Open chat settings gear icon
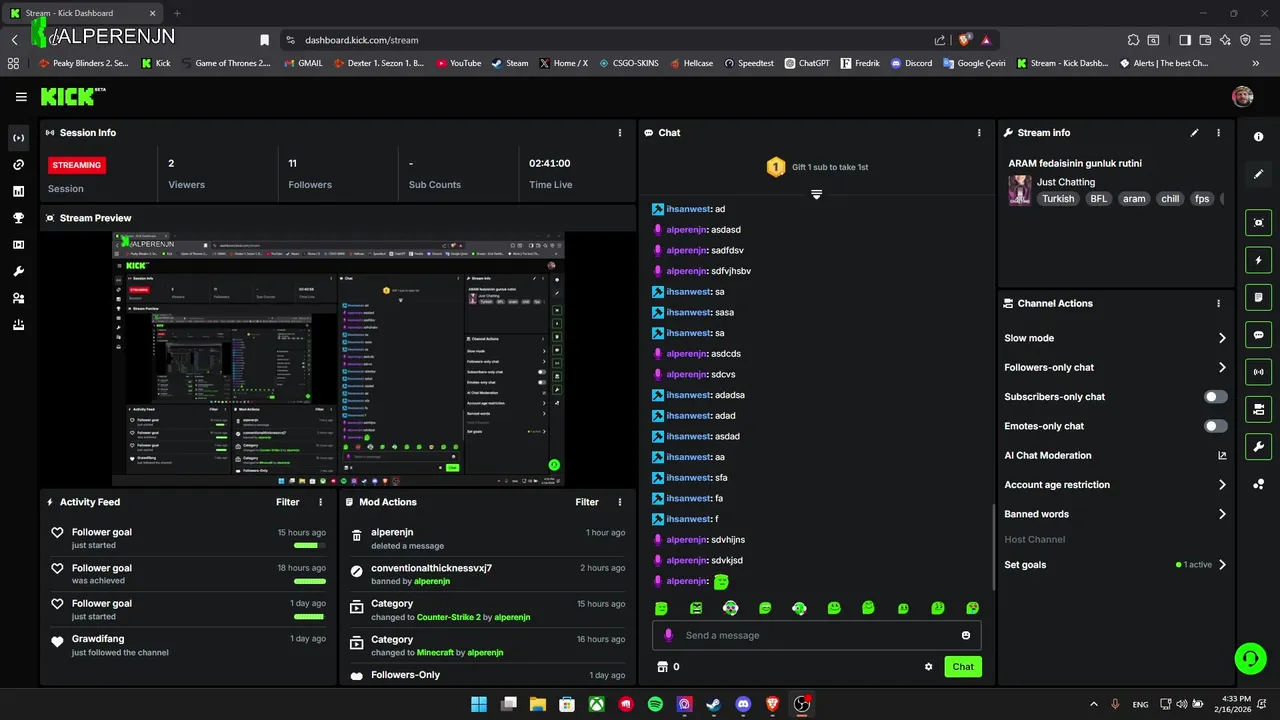The image size is (1280, 720). coord(928,667)
